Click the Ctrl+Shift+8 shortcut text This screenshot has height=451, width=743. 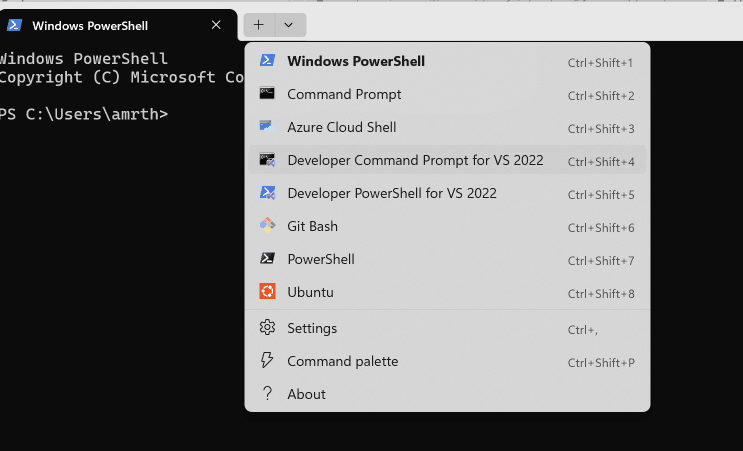(x=601, y=294)
